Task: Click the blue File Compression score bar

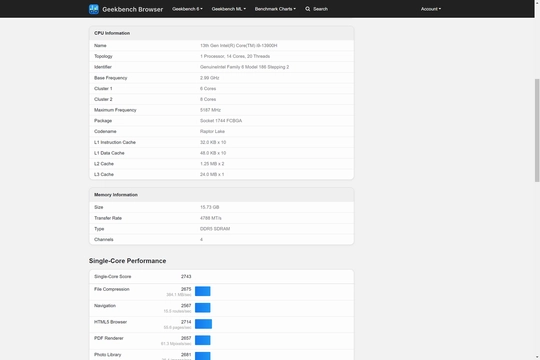Action: point(202,291)
